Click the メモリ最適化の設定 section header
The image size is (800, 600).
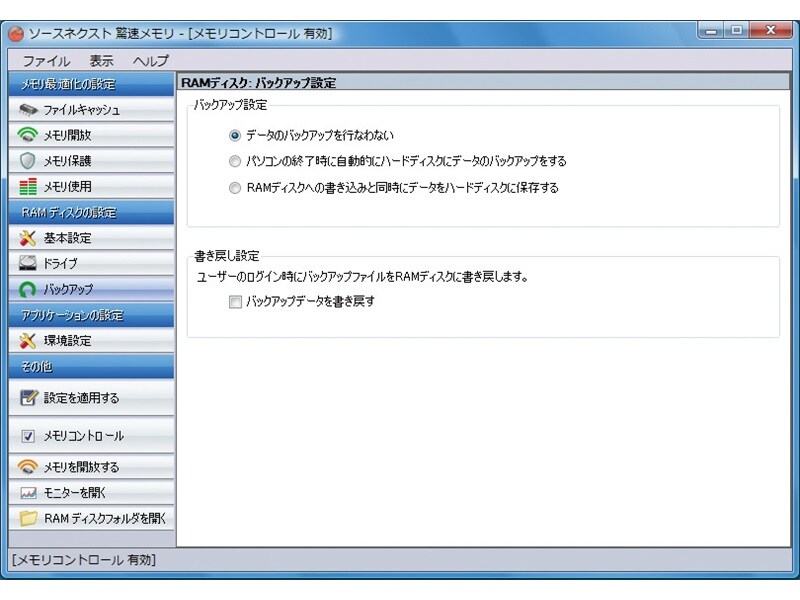point(91,84)
